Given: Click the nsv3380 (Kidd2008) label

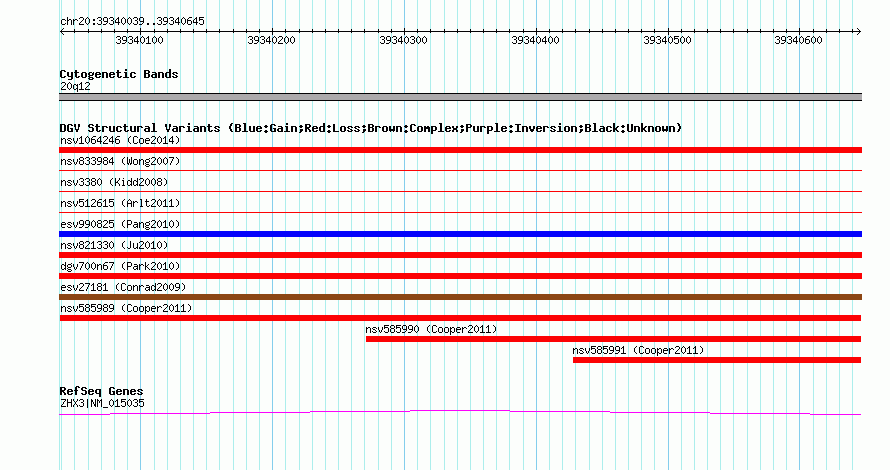Looking at the screenshot, I should (x=114, y=182).
